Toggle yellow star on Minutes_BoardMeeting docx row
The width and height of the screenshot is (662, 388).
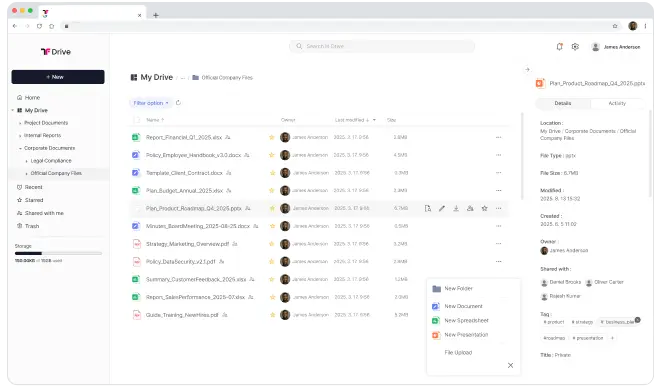[272, 226]
